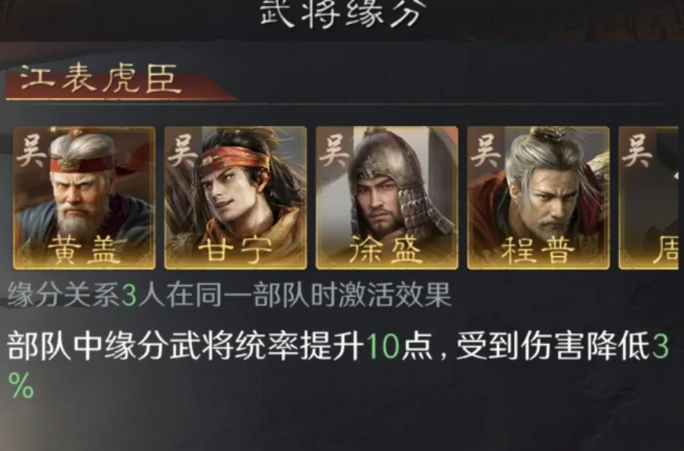Tap the 黄盖 name label
The image size is (684, 451).
click(84, 250)
